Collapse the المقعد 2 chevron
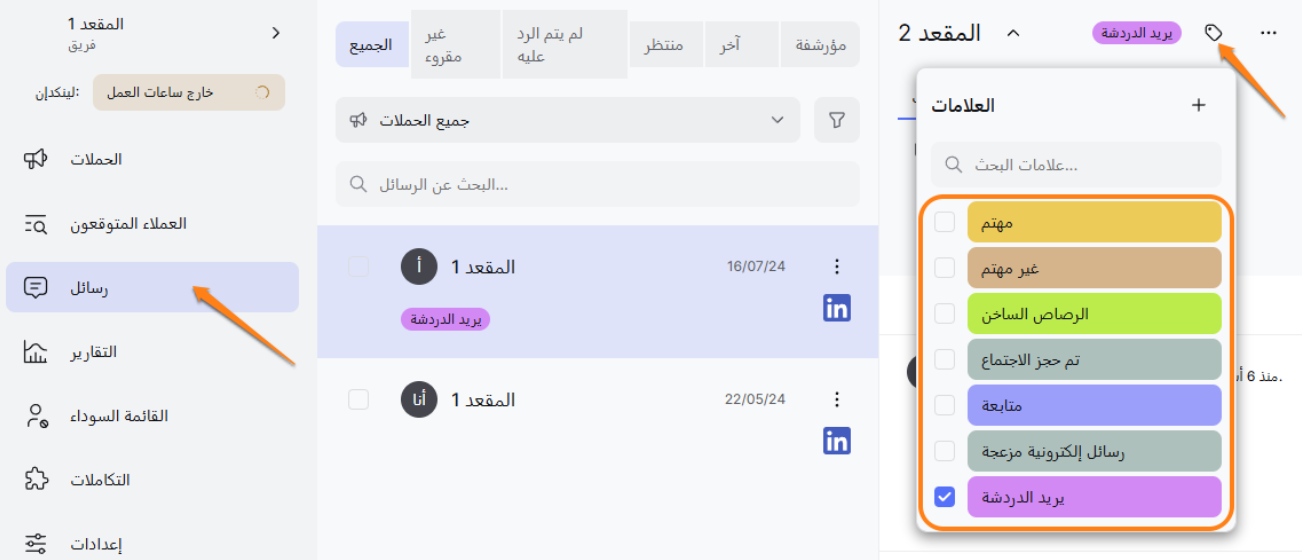This screenshot has height=560, width=1302. (1012, 33)
